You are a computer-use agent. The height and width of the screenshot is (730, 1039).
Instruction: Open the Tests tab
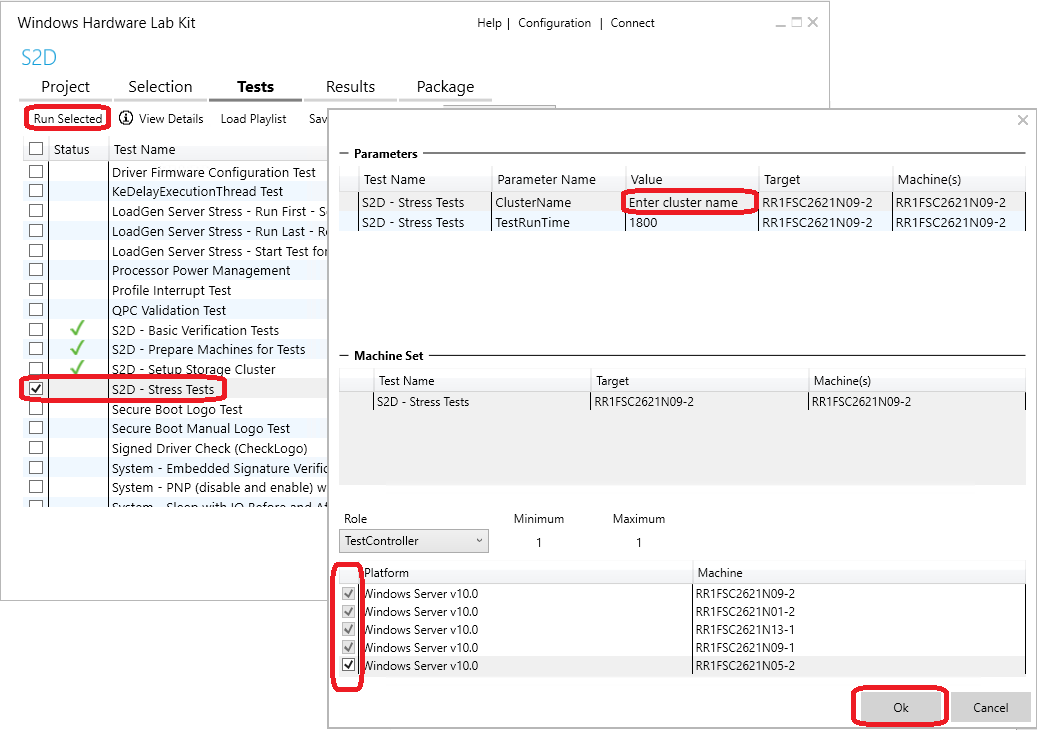click(255, 87)
